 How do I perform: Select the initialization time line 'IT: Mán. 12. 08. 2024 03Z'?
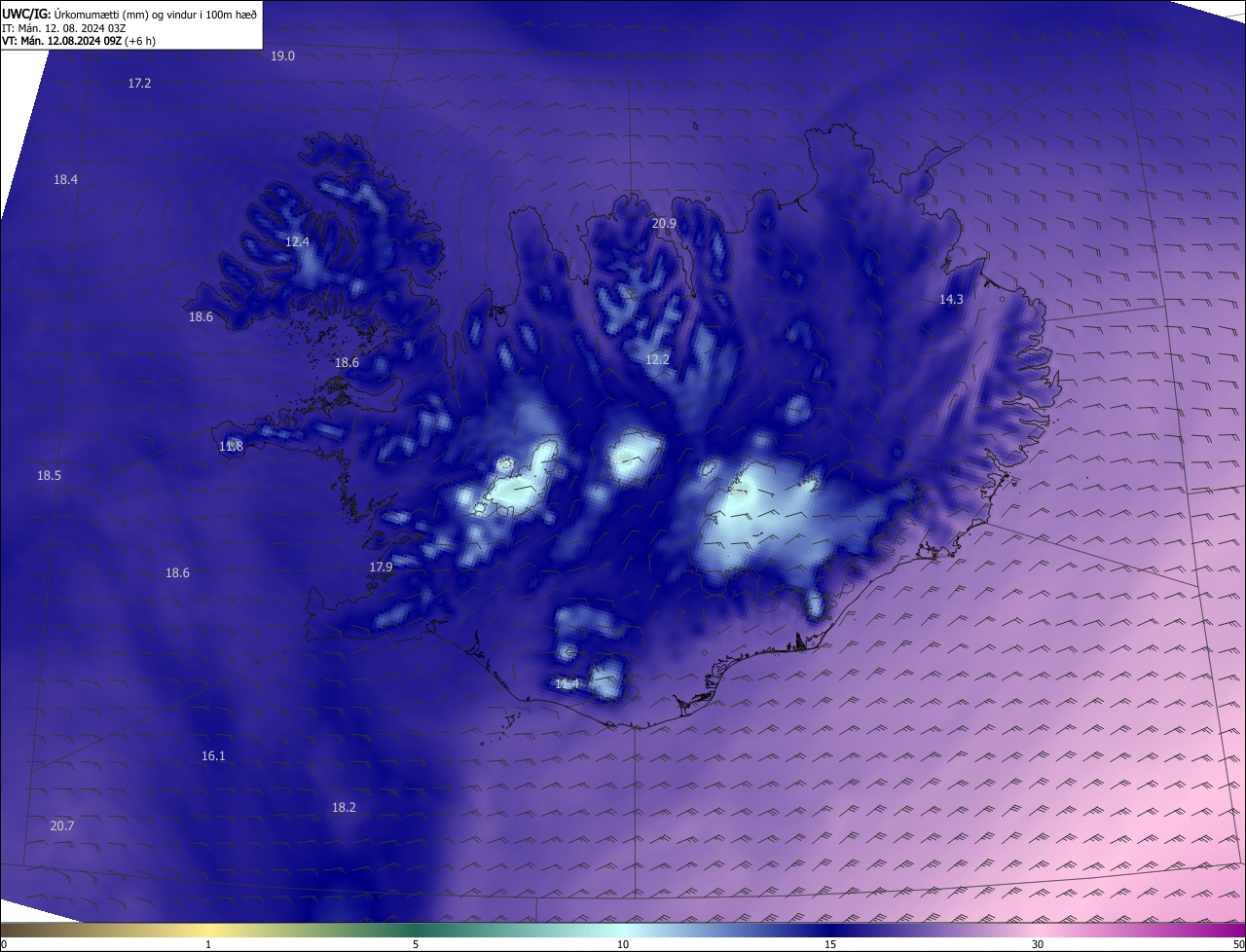[65, 28]
